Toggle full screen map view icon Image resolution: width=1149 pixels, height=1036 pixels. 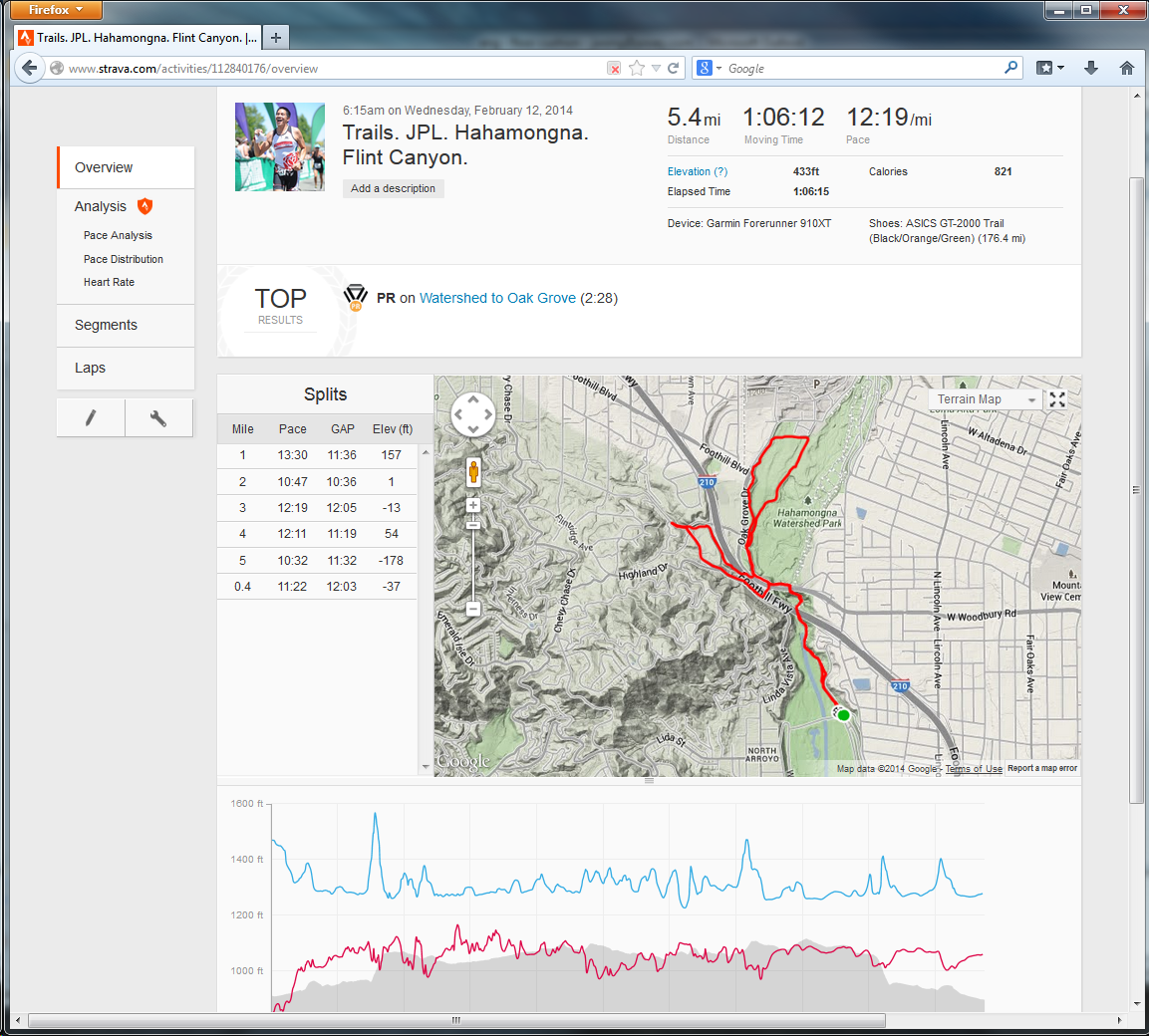click(x=1057, y=399)
